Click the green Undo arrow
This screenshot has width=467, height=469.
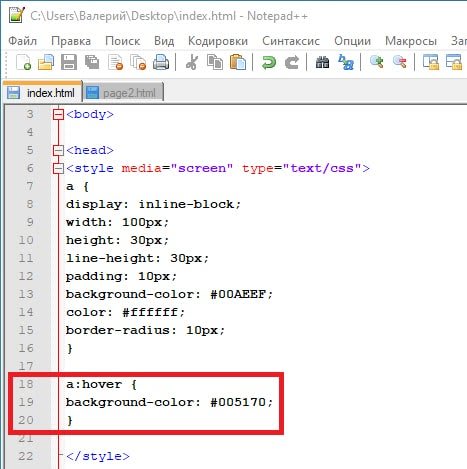pyautogui.click(x=269, y=62)
